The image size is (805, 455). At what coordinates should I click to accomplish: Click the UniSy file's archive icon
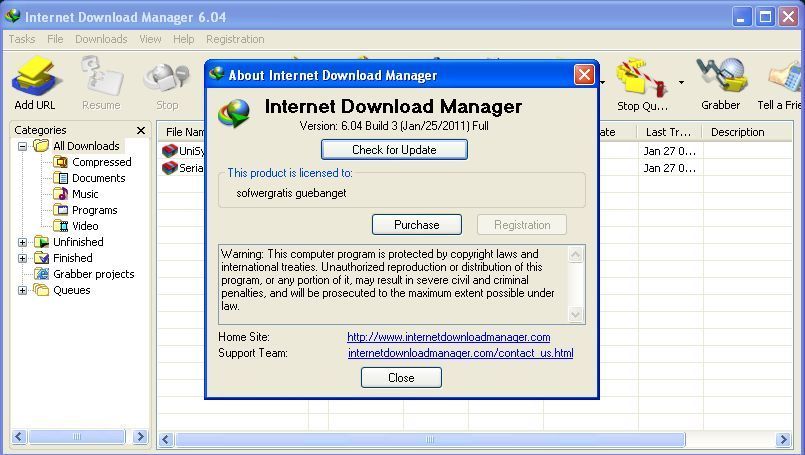pos(169,151)
